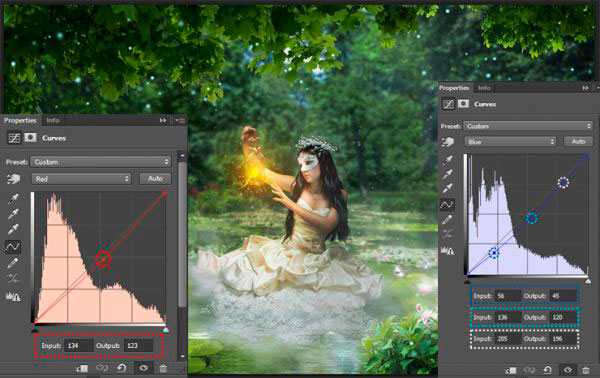
Task: View previous state icon in the Blue panel
Action: point(529,370)
